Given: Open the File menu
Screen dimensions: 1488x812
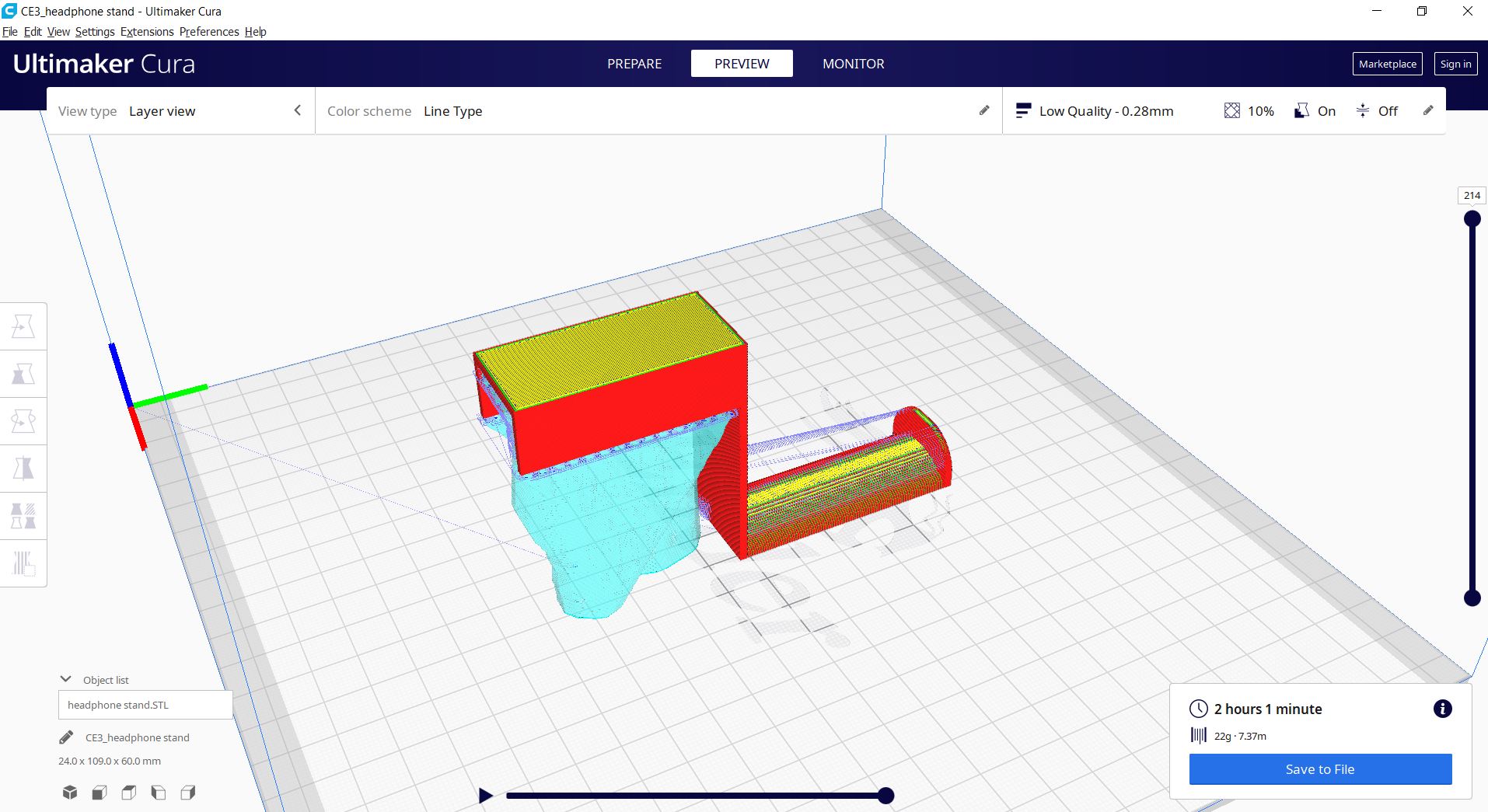Looking at the screenshot, I should pos(10,32).
